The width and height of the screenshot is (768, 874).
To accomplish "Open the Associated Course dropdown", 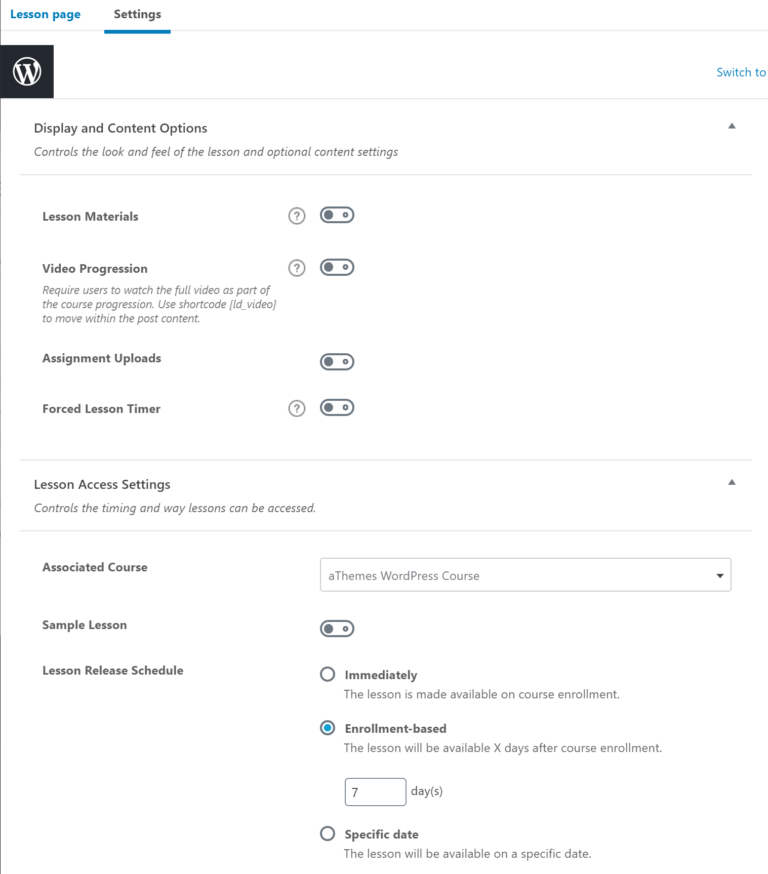I will (x=525, y=575).
